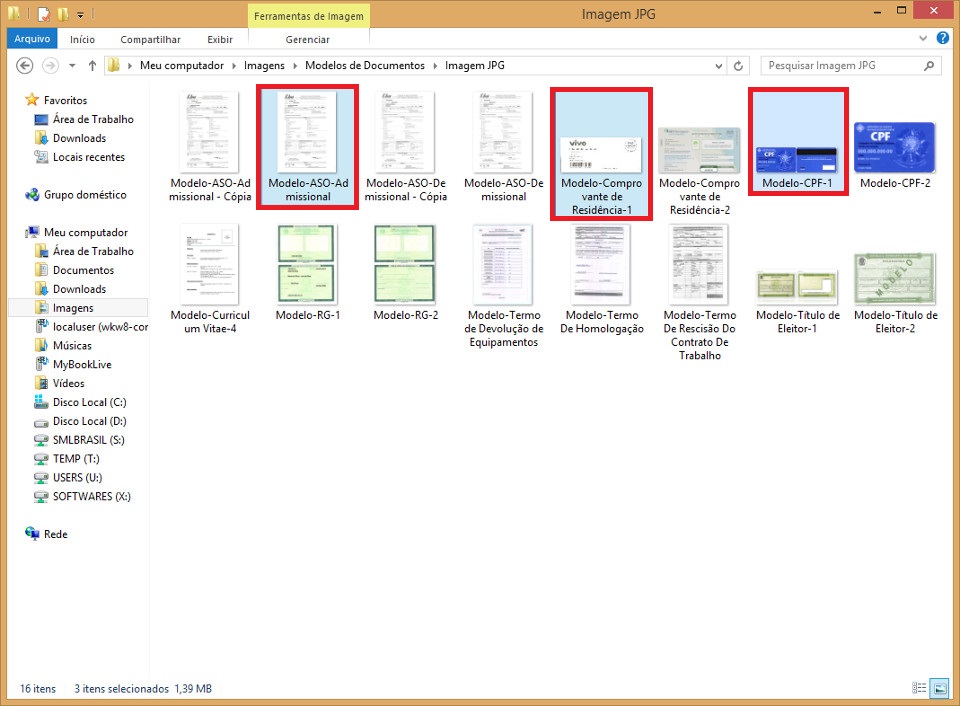The width and height of the screenshot is (960, 706).
Task: Switch to details view in the status bar
Action: (919, 688)
